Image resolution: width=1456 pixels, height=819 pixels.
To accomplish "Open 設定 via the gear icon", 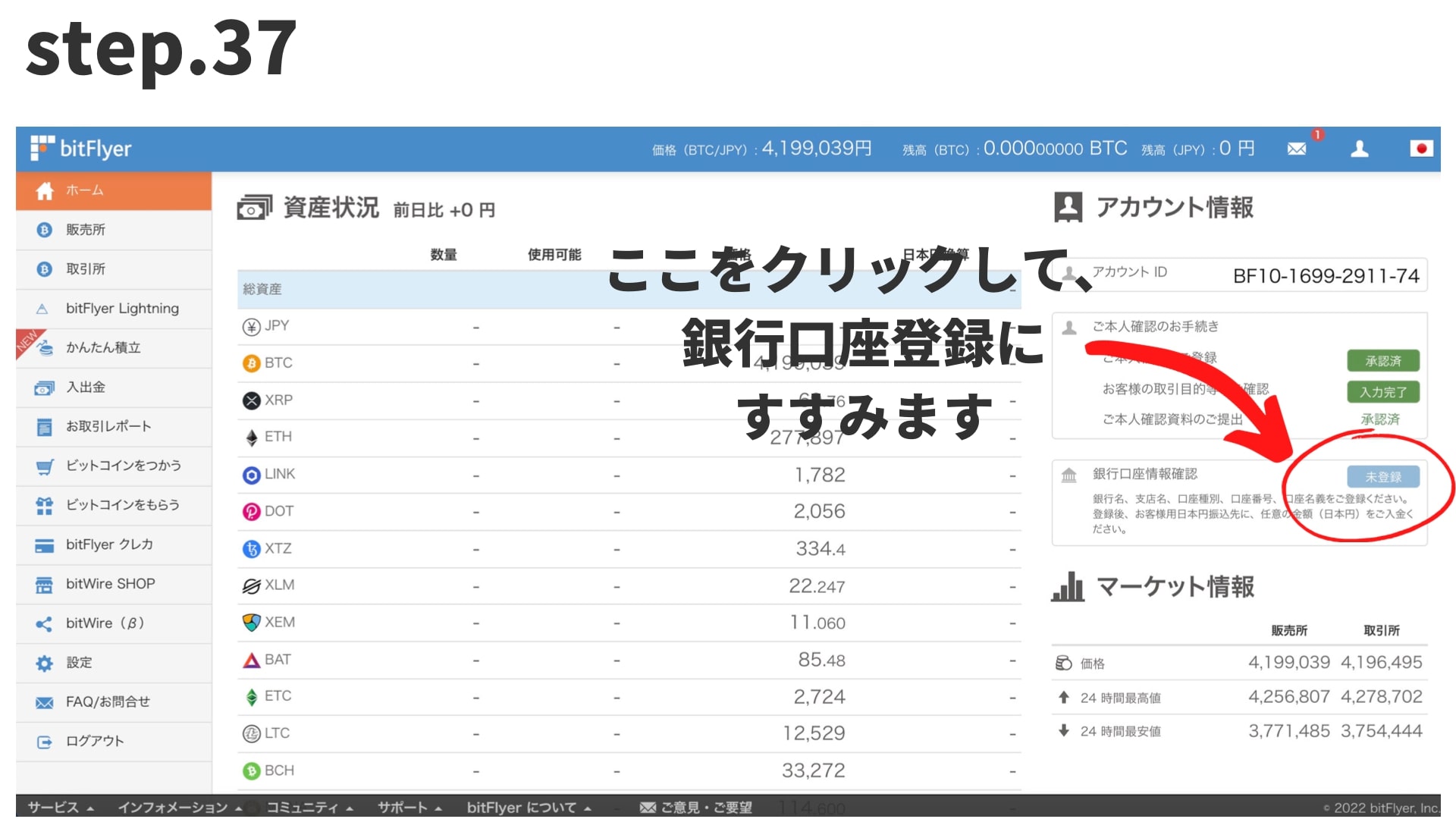I will coord(44,662).
